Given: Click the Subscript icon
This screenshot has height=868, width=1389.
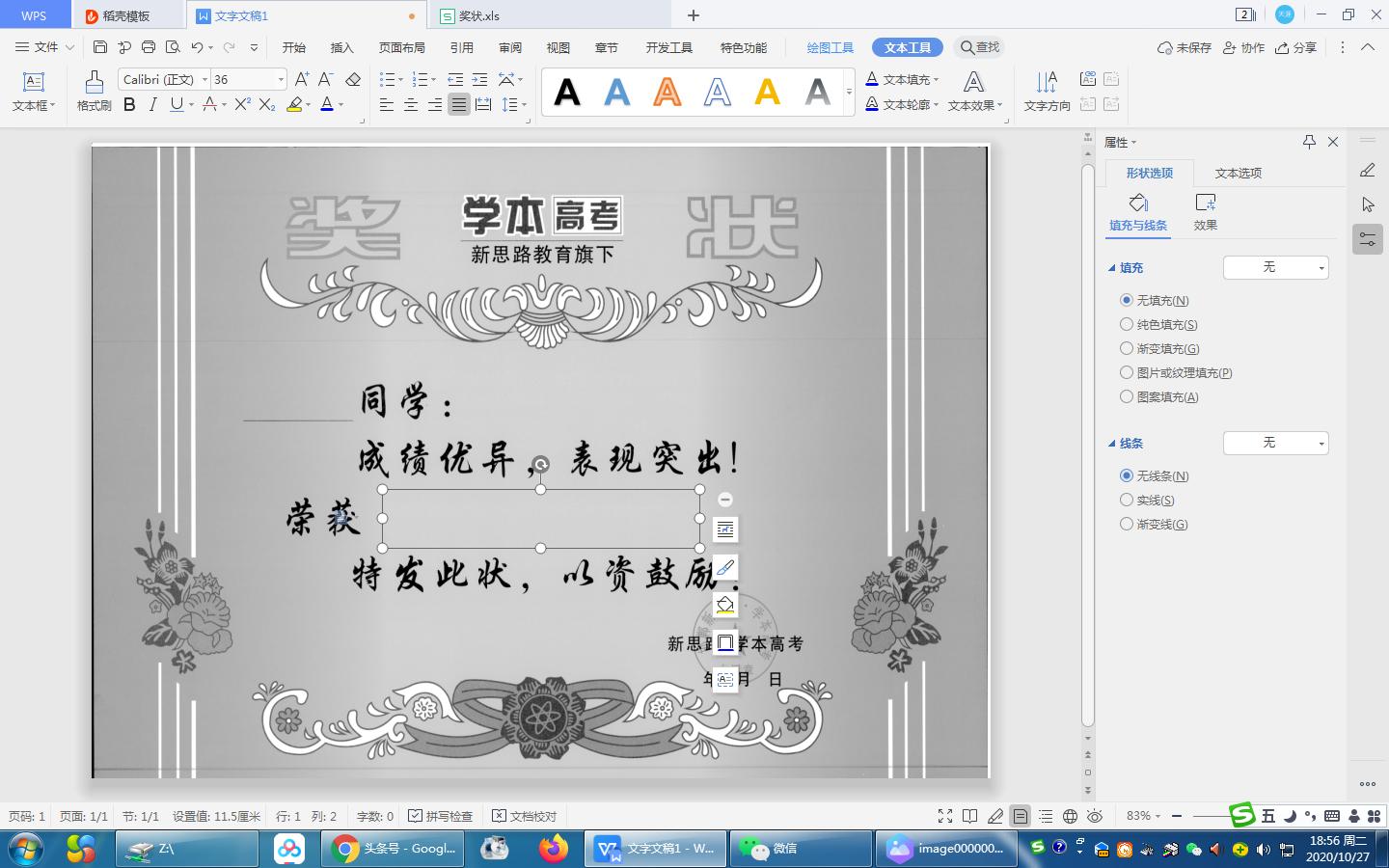Looking at the screenshot, I should [267, 104].
